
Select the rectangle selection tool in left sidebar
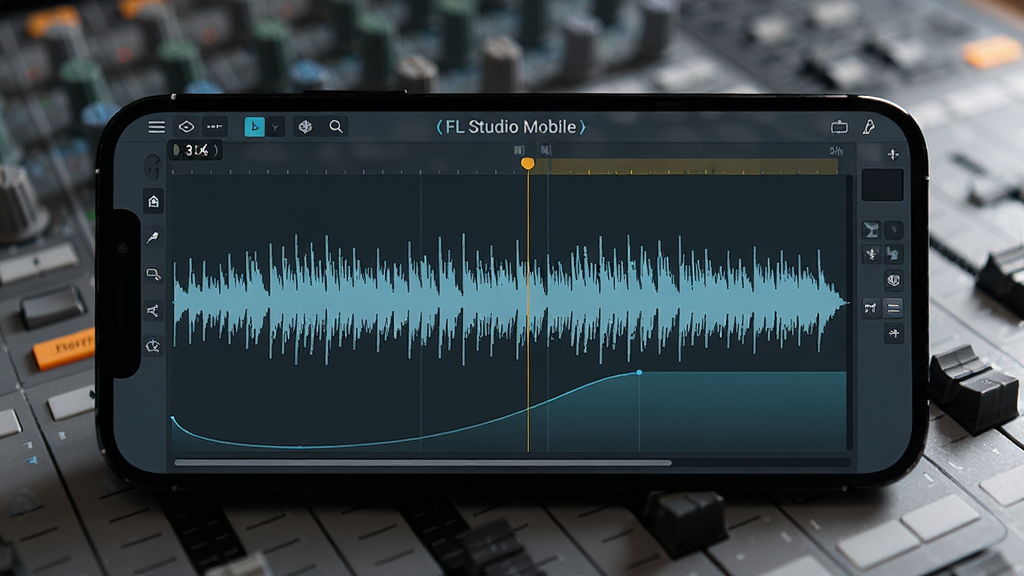click(153, 274)
